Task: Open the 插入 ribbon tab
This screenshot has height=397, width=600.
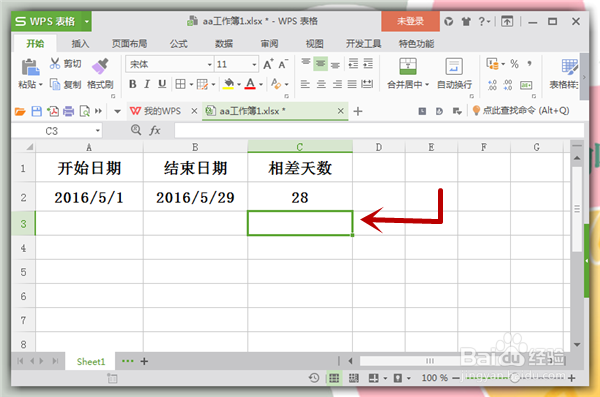Action: [x=80, y=44]
